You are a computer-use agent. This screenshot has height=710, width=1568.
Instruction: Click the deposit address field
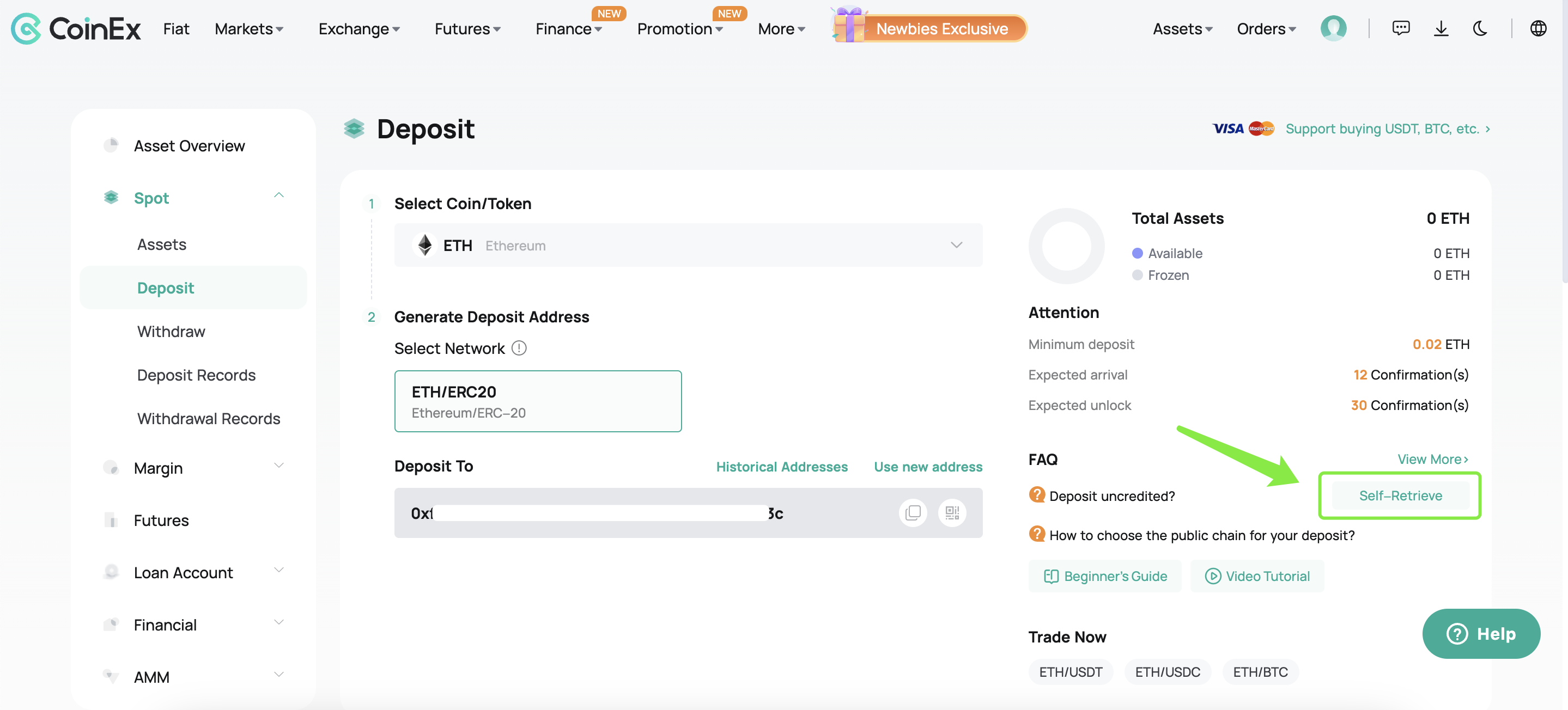(x=688, y=513)
